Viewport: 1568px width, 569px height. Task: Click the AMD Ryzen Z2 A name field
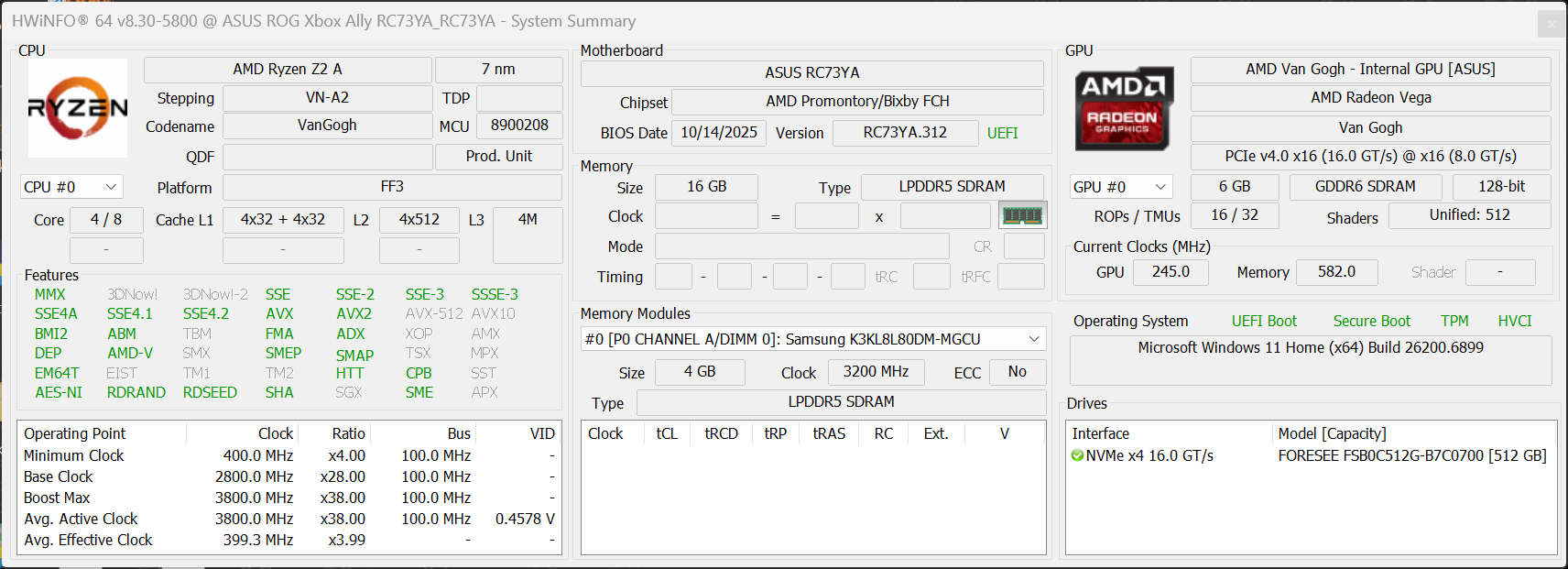(287, 70)
